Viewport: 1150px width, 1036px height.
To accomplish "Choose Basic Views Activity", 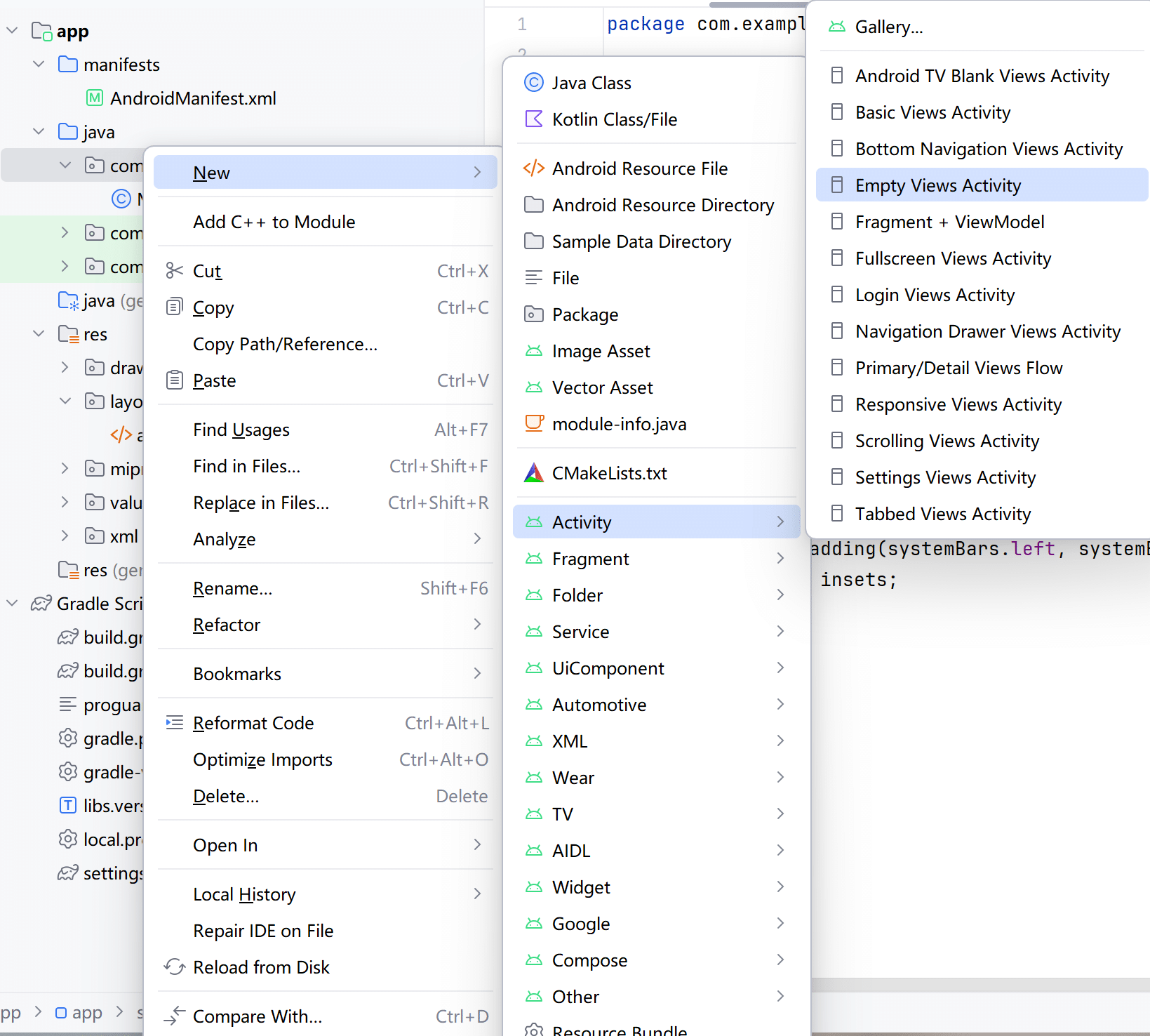I will 932,112.
